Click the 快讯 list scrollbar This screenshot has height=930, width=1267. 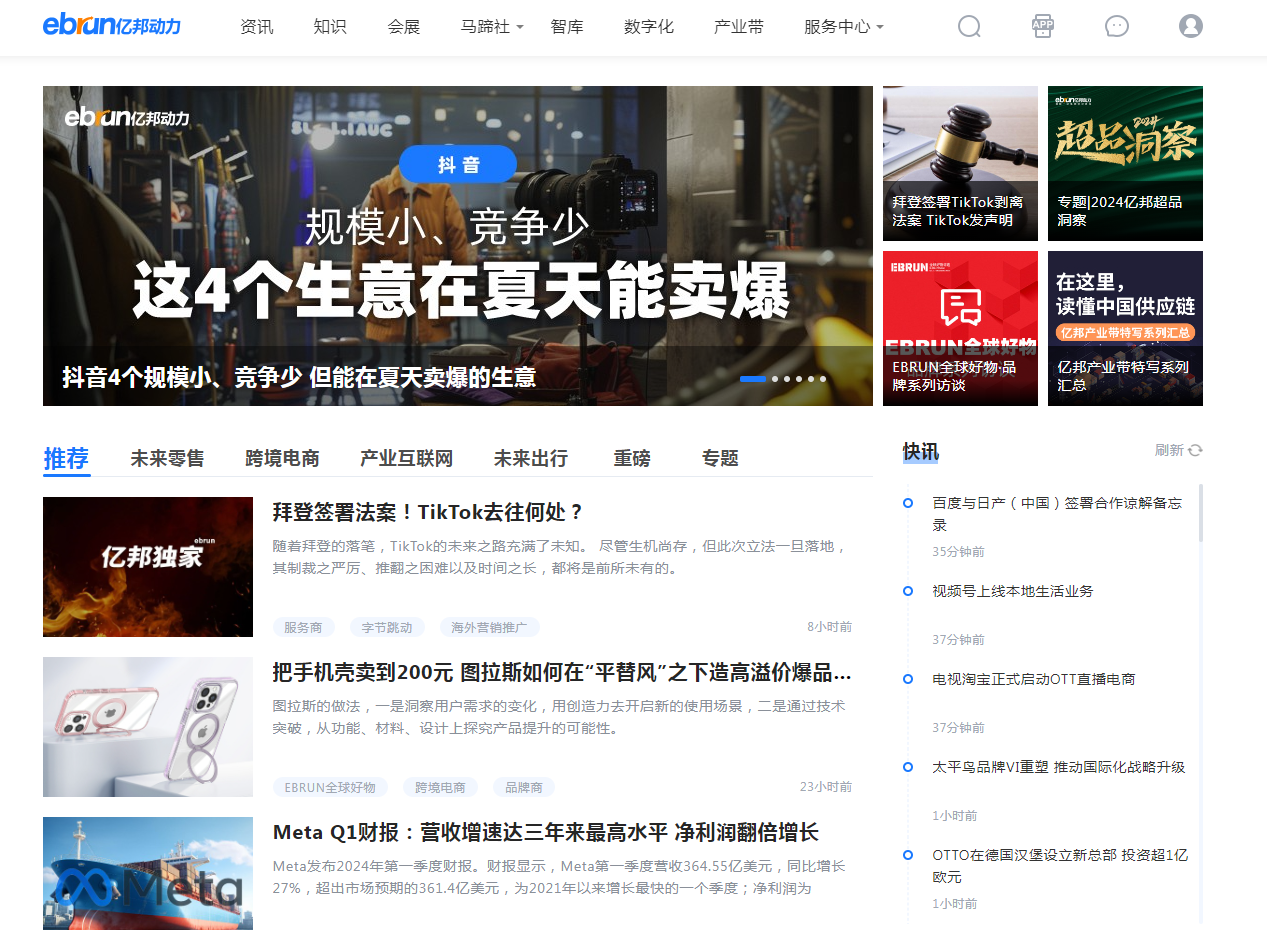[x=1200, y=513]
